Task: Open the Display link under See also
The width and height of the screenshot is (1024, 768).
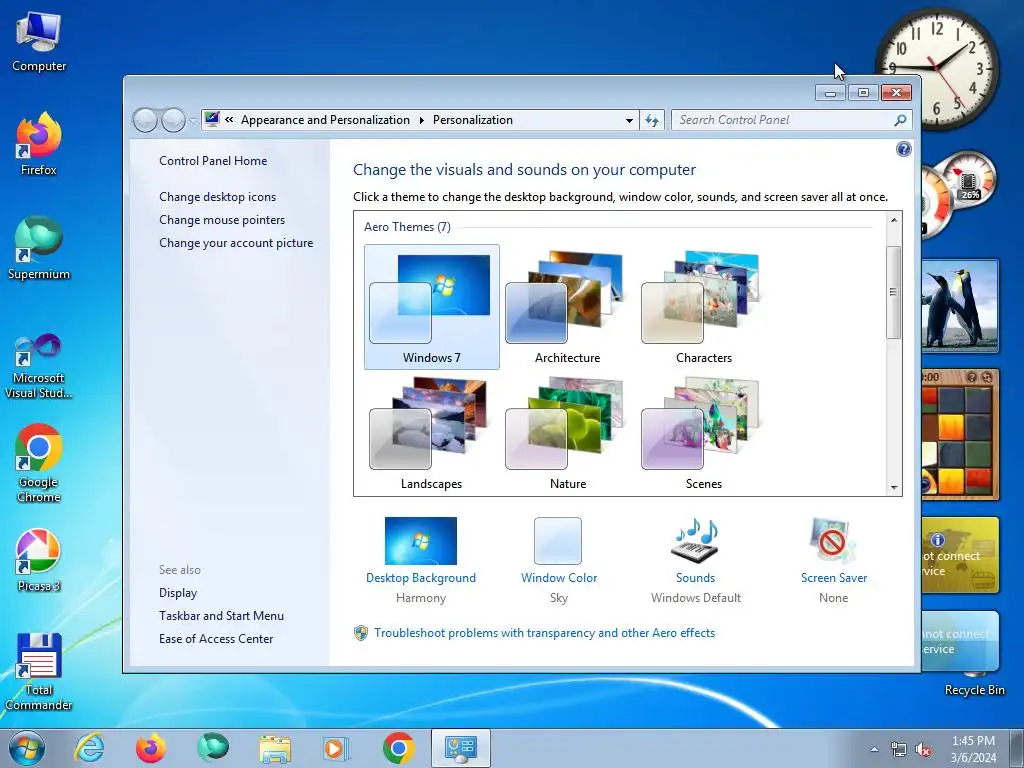Action: [x=178, y=593]
